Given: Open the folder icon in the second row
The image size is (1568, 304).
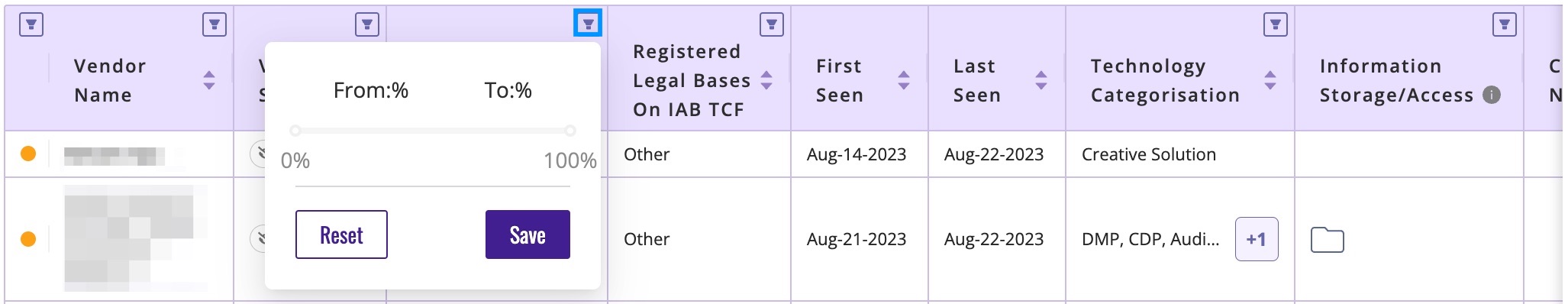Looking at the screenshot, I should pos(1328,240).
